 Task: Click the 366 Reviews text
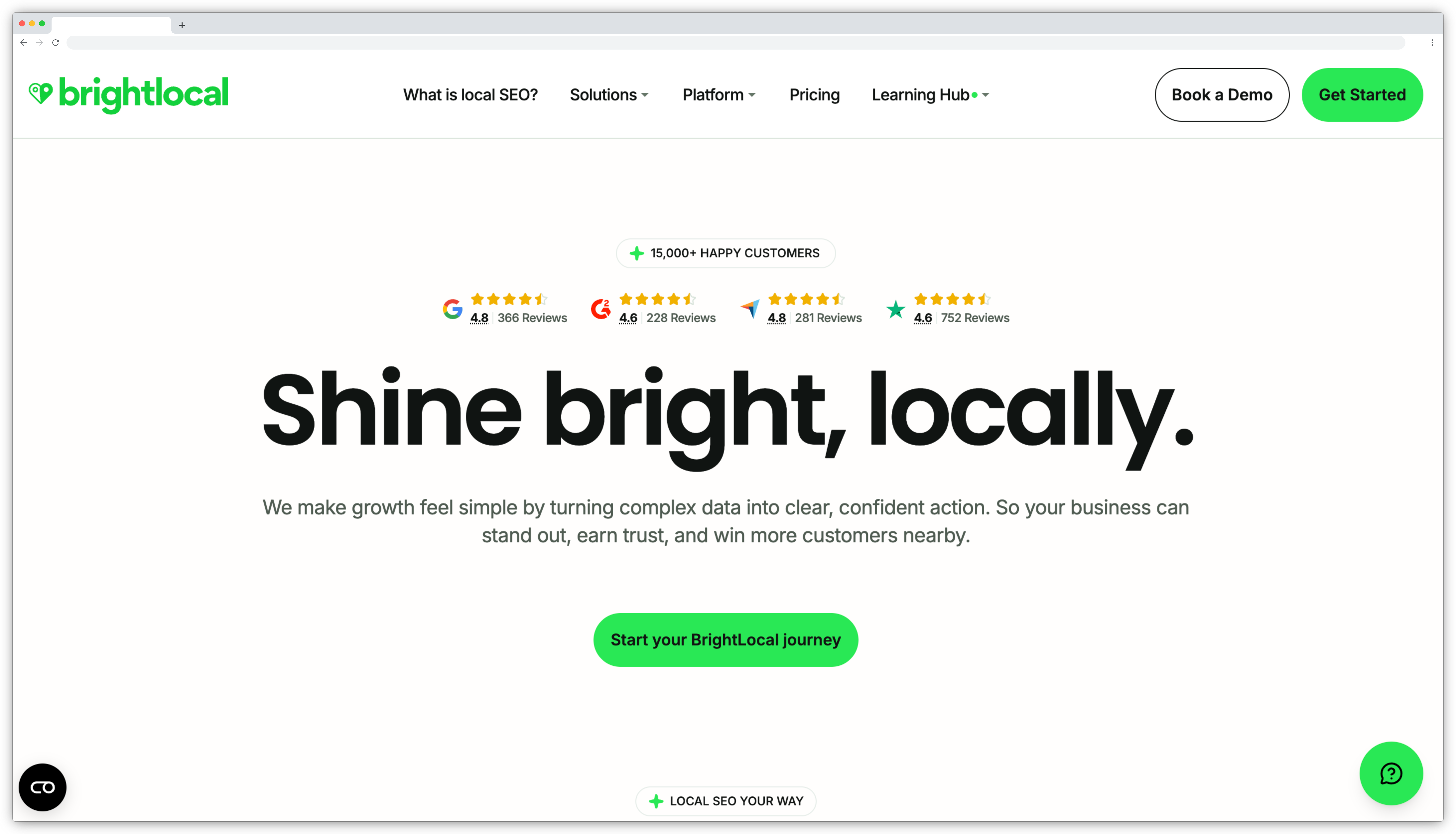[532, 317]
